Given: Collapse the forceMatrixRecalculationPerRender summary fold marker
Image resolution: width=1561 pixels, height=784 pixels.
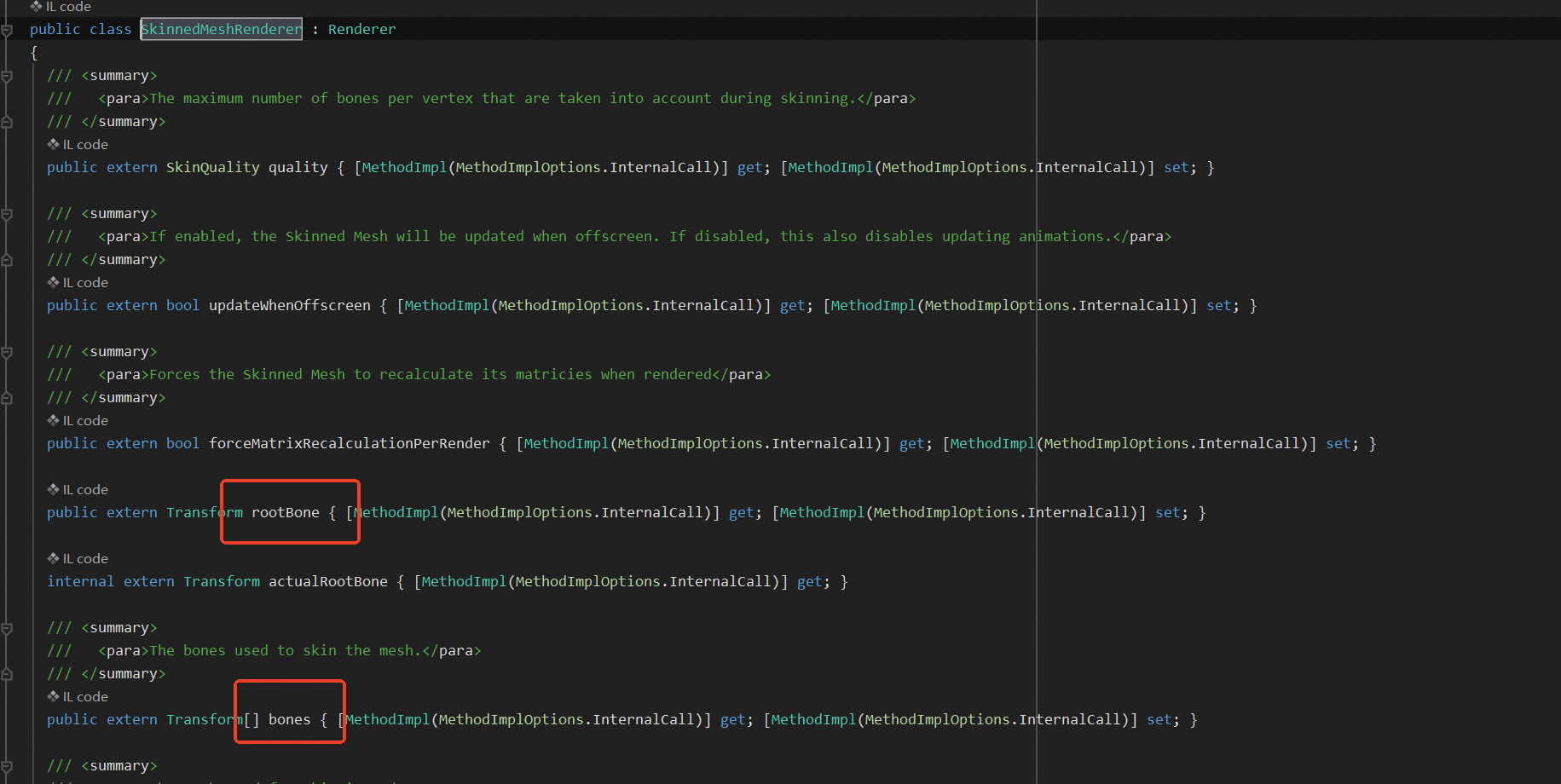Looking at the screenshot, I should [x=7, y=351].
